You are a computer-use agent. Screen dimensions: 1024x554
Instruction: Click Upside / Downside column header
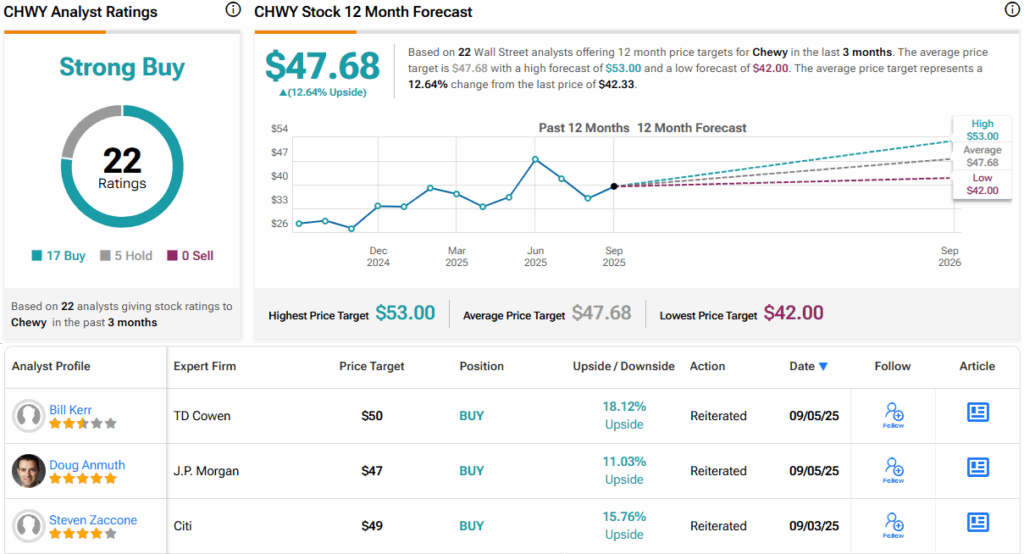click(x=623, y=367)
